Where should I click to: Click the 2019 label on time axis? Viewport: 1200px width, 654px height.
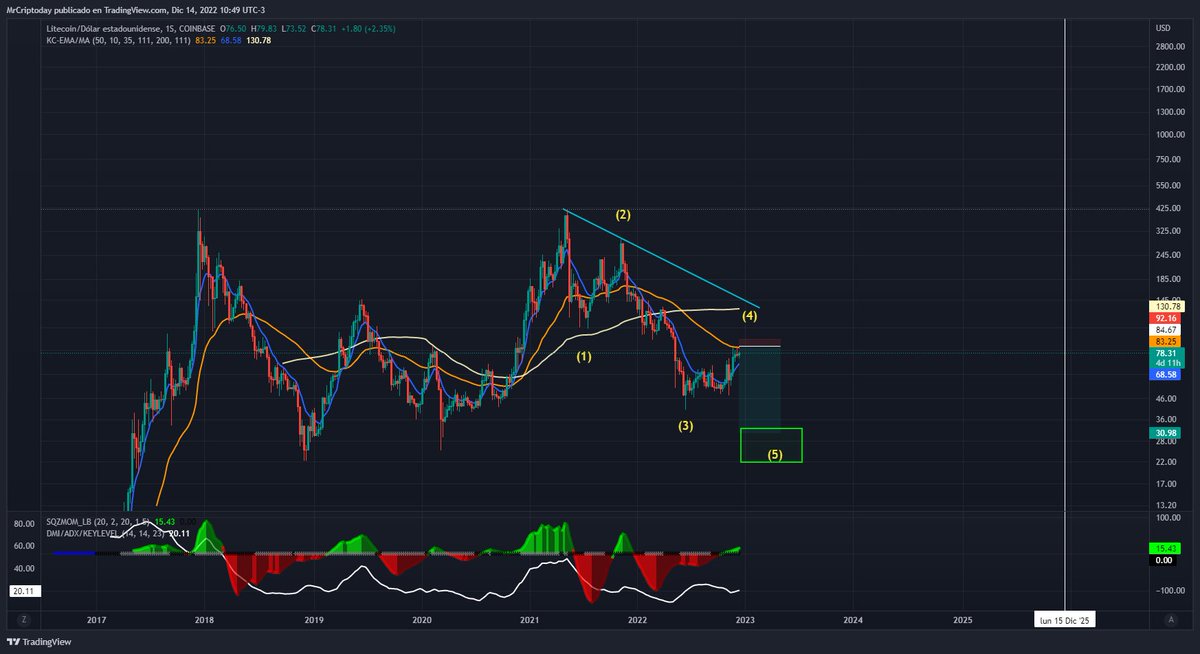click(x=313, y=620)
